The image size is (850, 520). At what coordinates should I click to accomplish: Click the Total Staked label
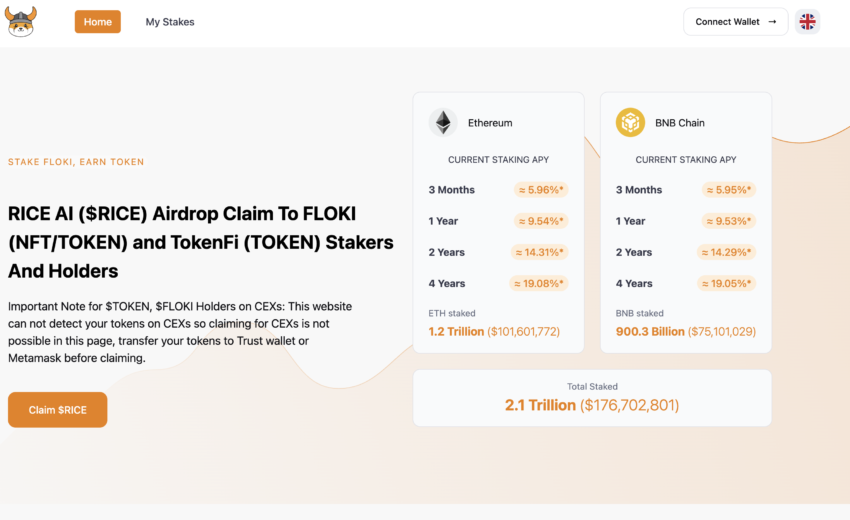(x=592, y=387)
